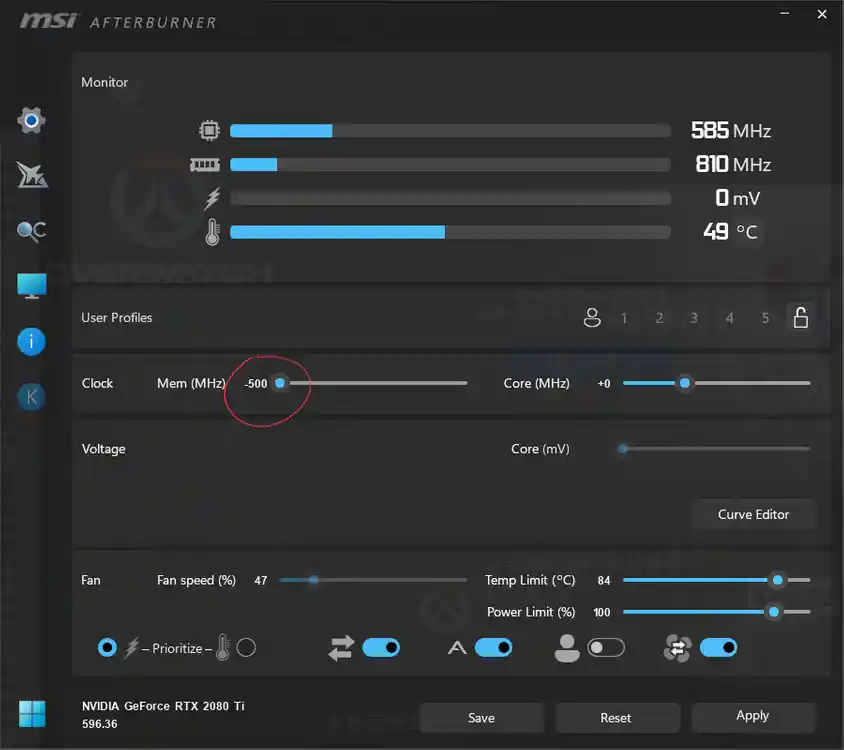
Task: Toggle the automatic fan switch
Action: click(494, 648)
